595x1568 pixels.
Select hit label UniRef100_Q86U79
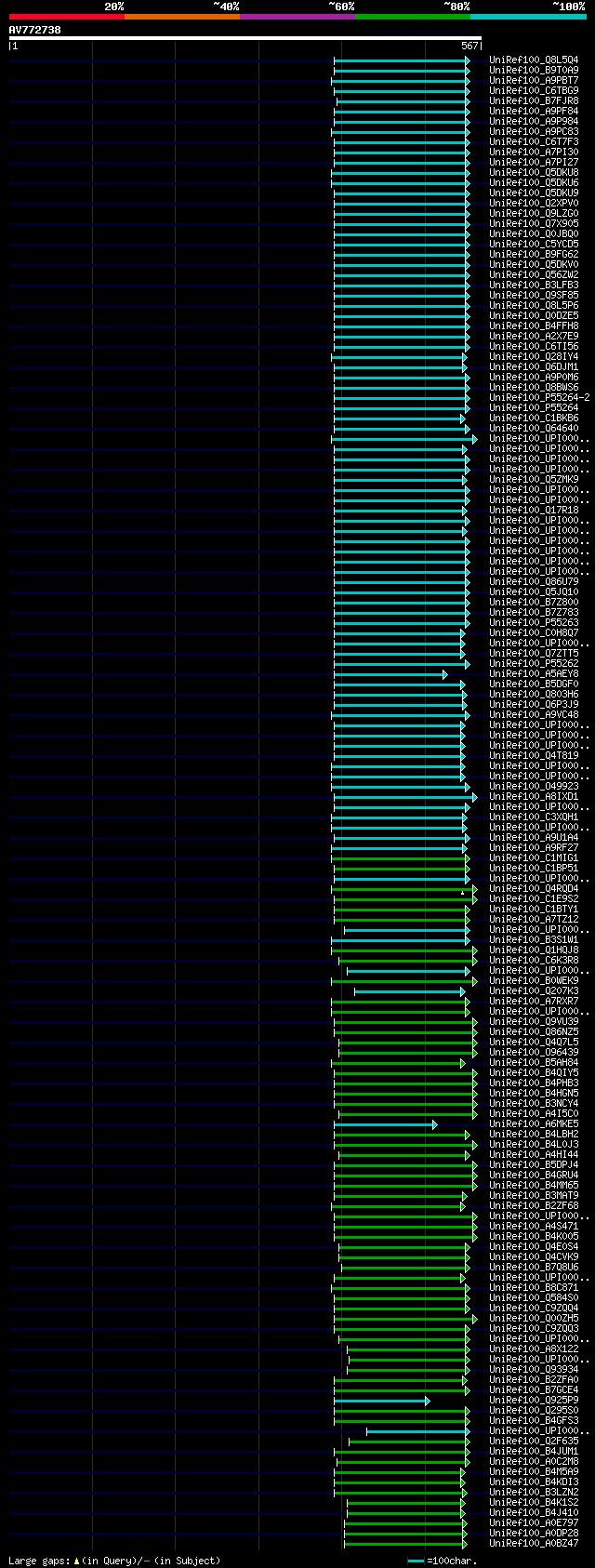point(534,581)
